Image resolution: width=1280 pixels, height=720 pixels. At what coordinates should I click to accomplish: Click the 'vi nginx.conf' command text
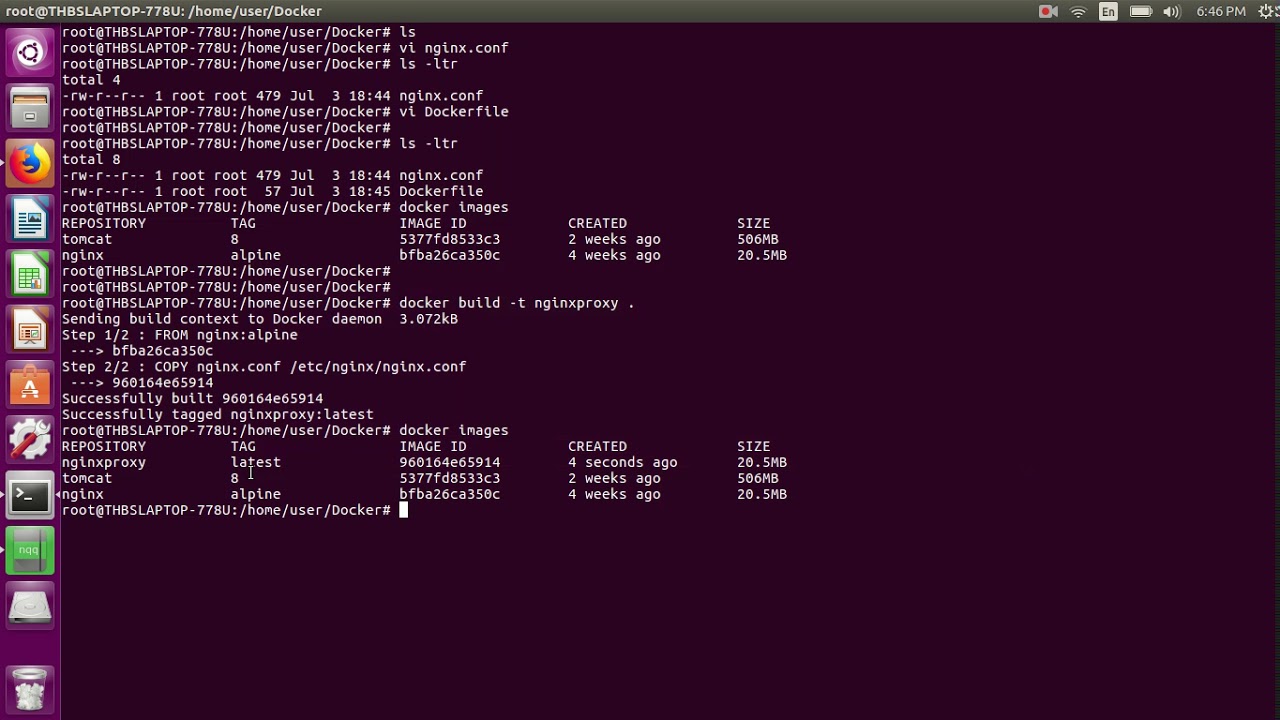(x=453, y=48)
